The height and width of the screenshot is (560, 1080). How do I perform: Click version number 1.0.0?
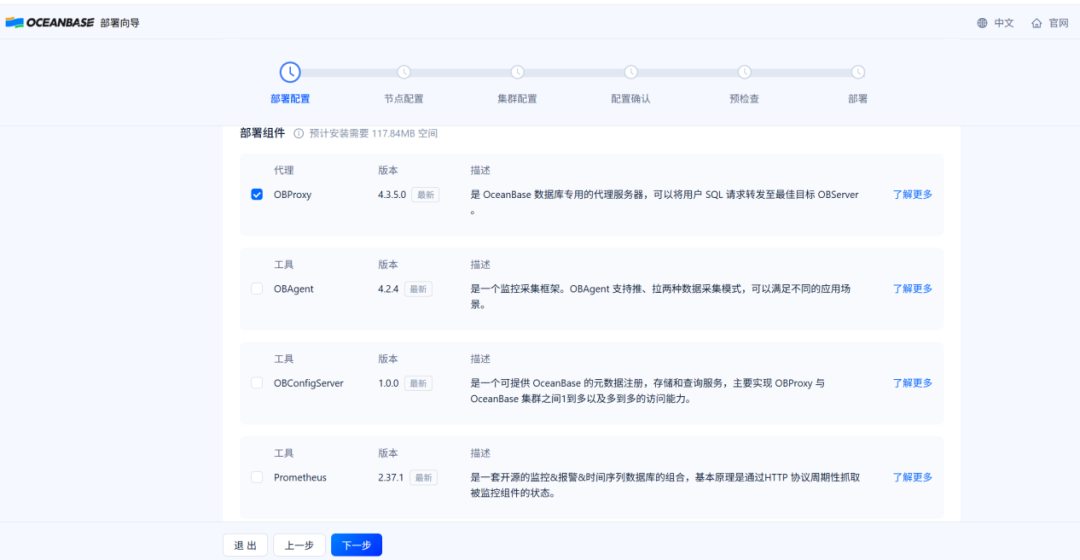388,383
